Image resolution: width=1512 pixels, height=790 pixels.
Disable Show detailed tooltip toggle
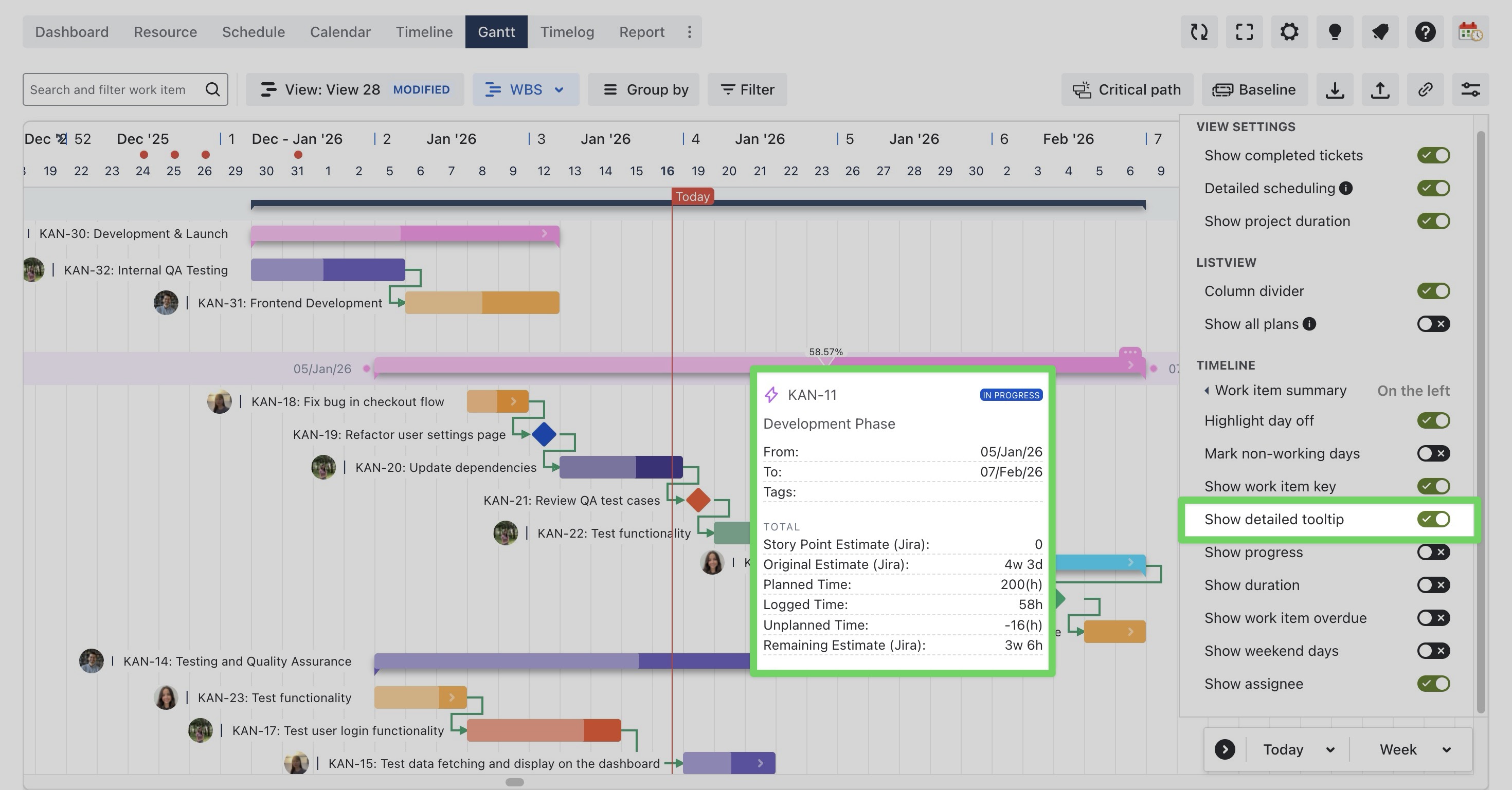1433,519
